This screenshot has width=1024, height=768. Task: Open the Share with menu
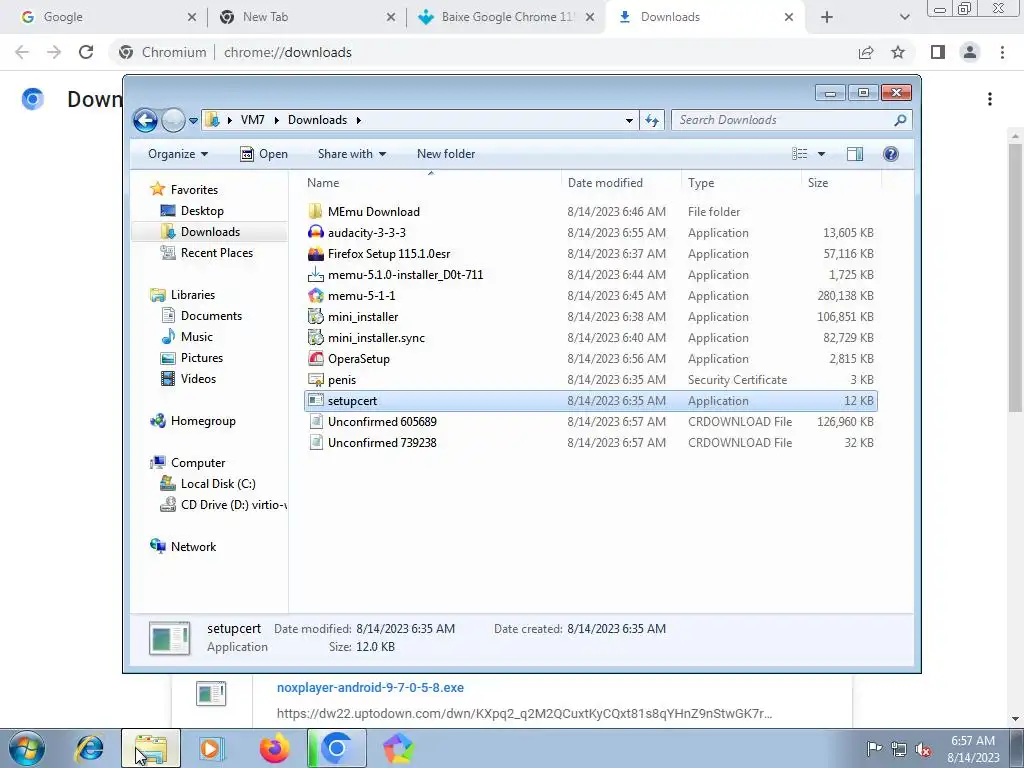(352, 154)
